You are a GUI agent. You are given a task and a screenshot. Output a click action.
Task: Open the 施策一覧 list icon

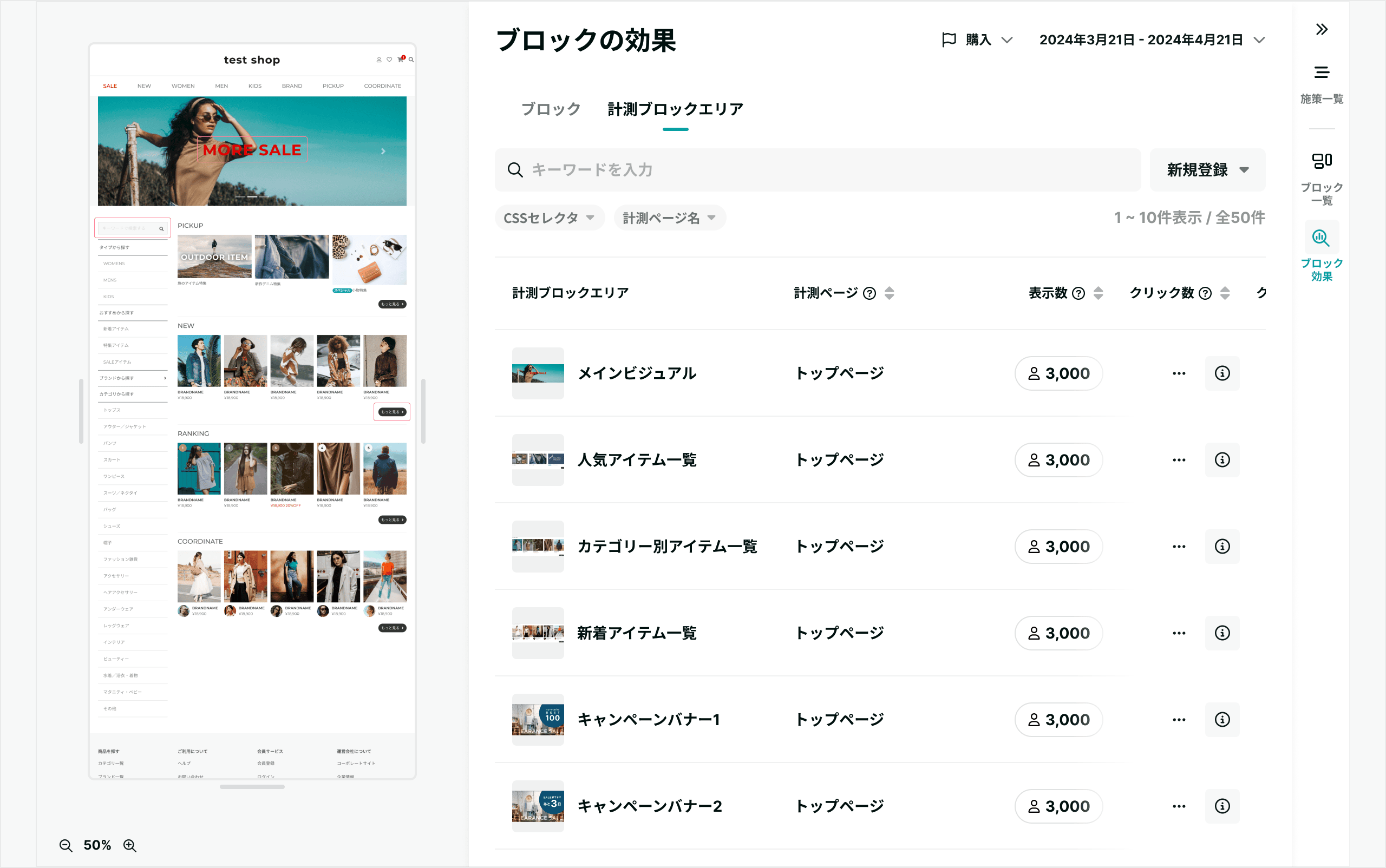(1322, 73)
